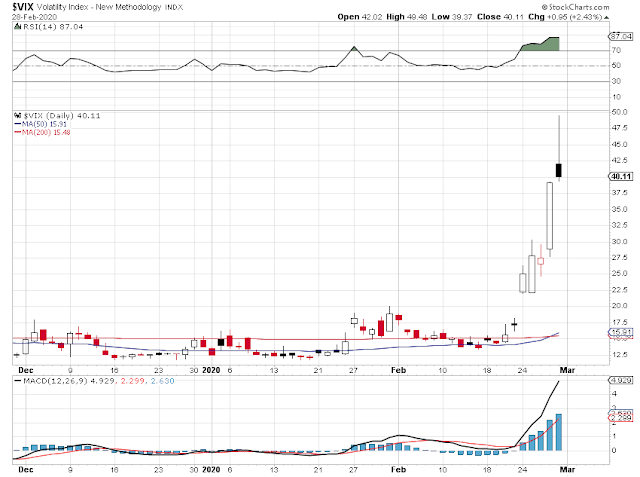Click 'Feb' label under the price panel
640x477 pixels.
398,370
